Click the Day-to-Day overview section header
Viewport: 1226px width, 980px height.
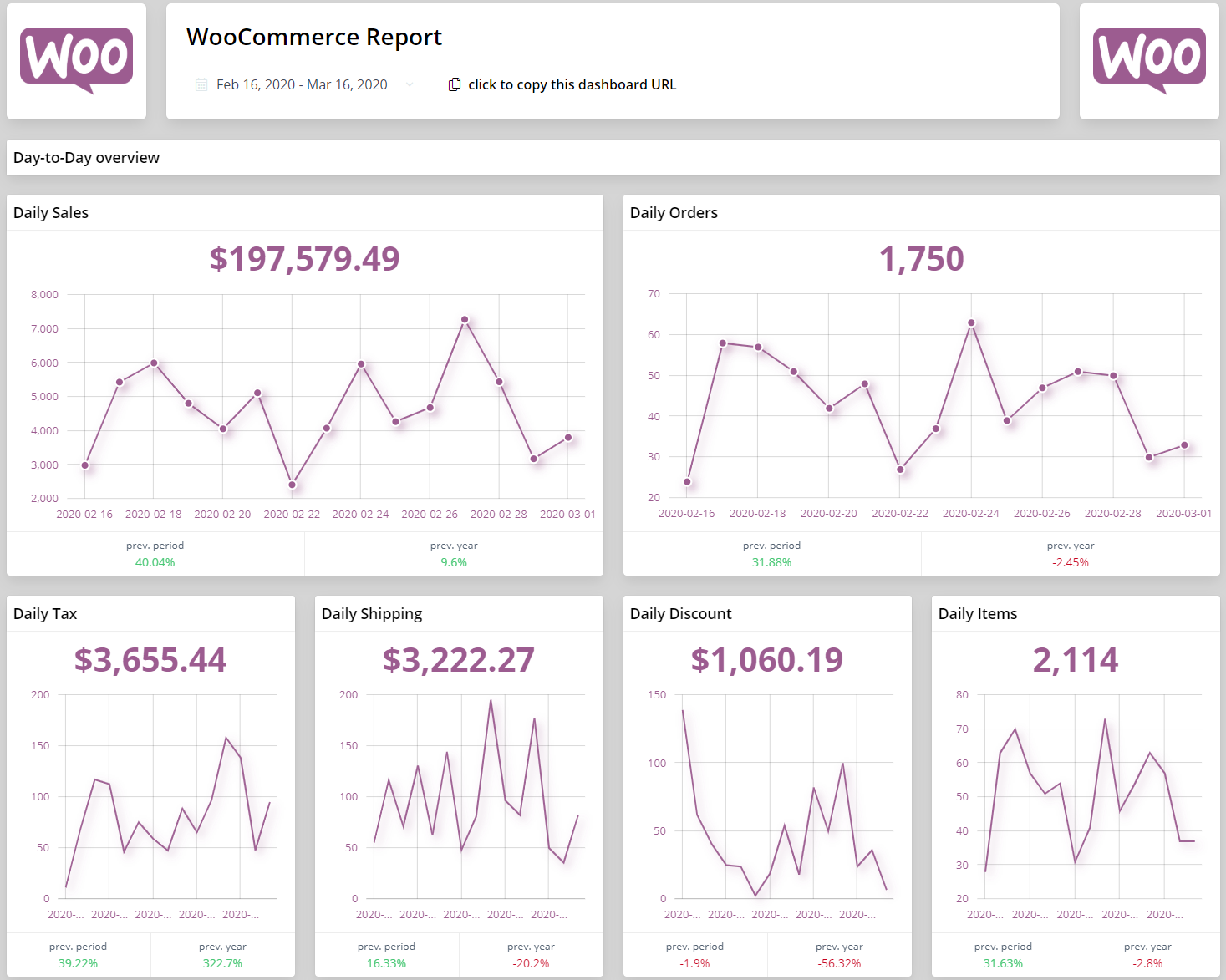click(86, 158)
